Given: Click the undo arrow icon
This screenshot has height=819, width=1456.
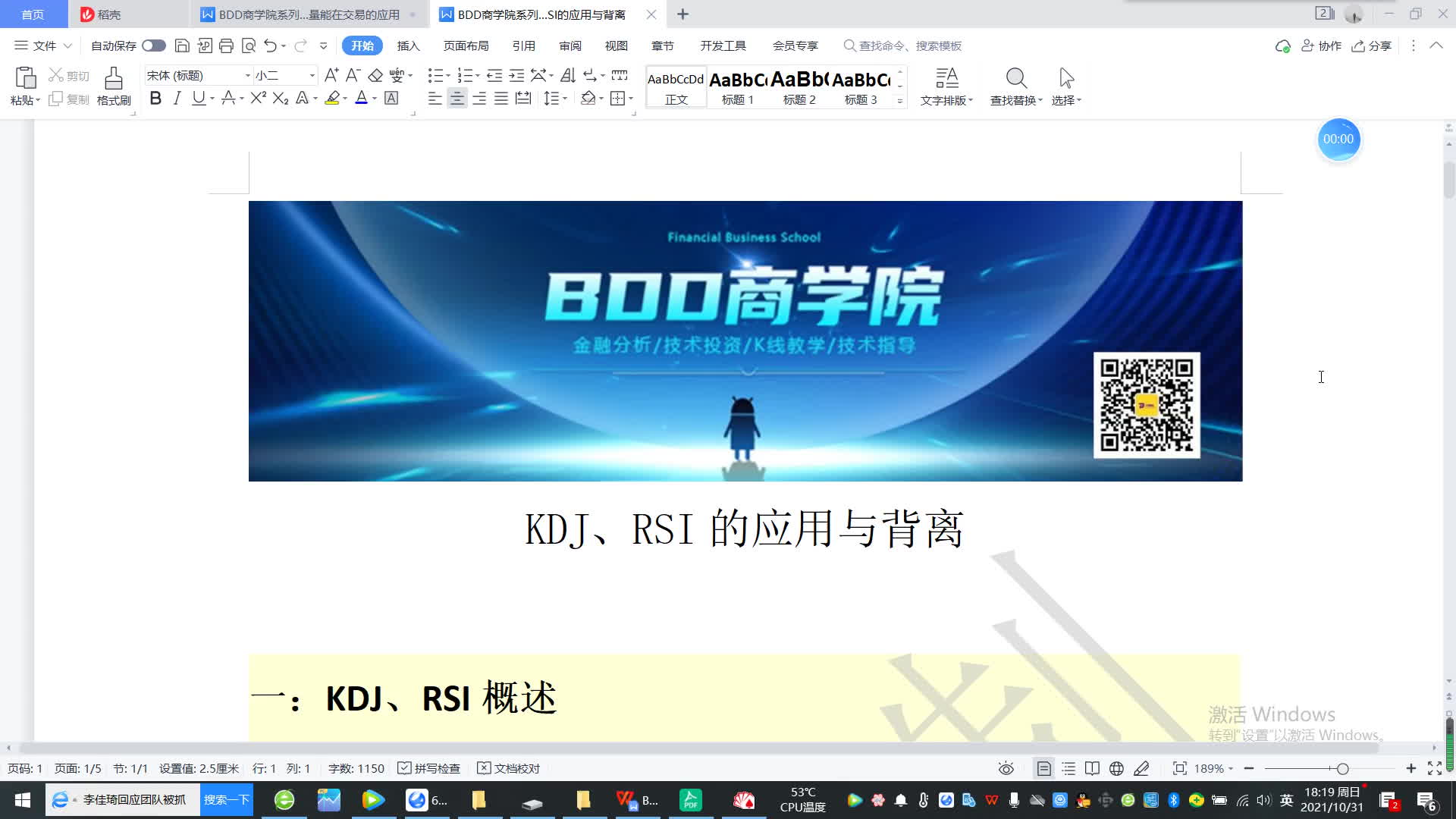Looking at the screenshot, I should click(x=270, y=45).
